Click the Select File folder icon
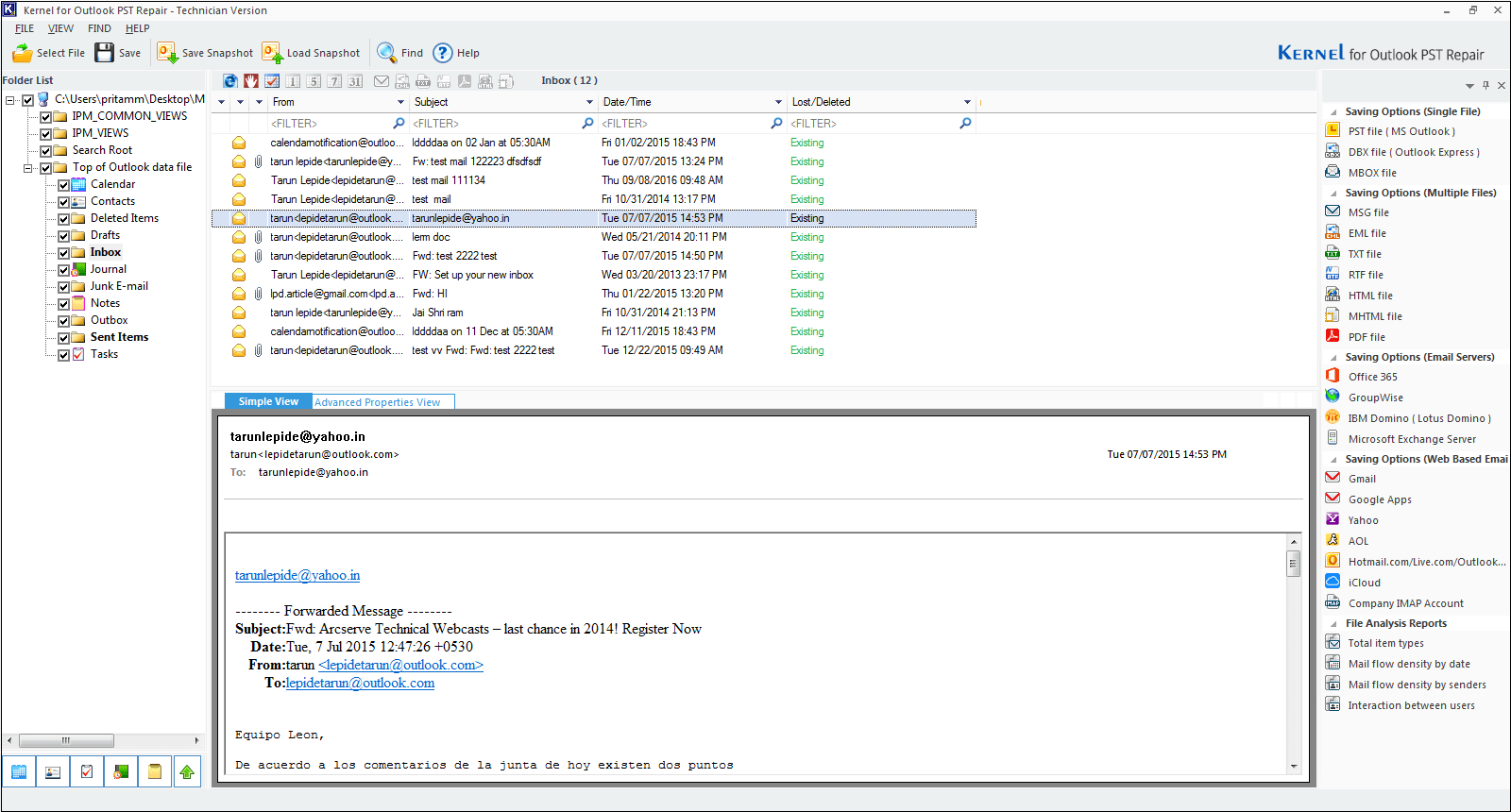Image resolution: width=1511 pixels, height=812 pixels. tap(22, 53)
